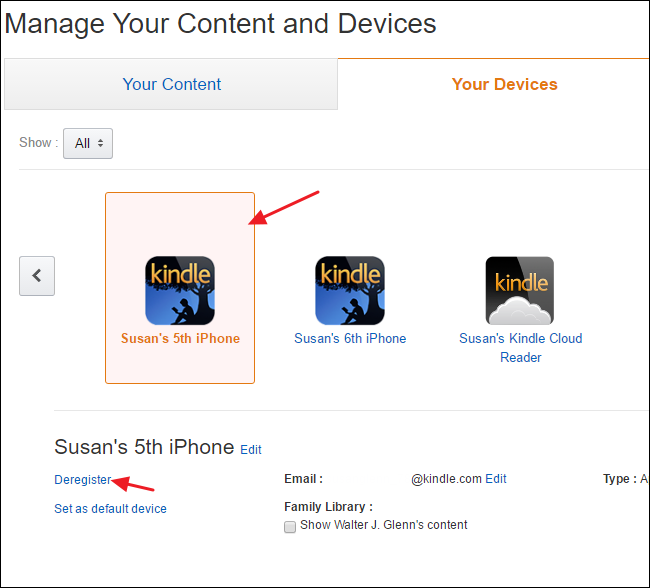Click Susan's 5th iPhone Kindle icon

coord(180,290)
